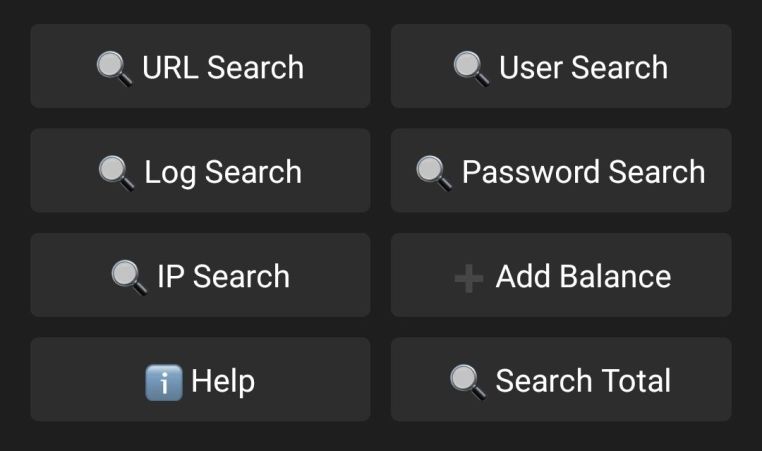Image resolution: width=762 pixels, height=451 pixels.
Task: Start an IP Search
Action: click(200, 276)
